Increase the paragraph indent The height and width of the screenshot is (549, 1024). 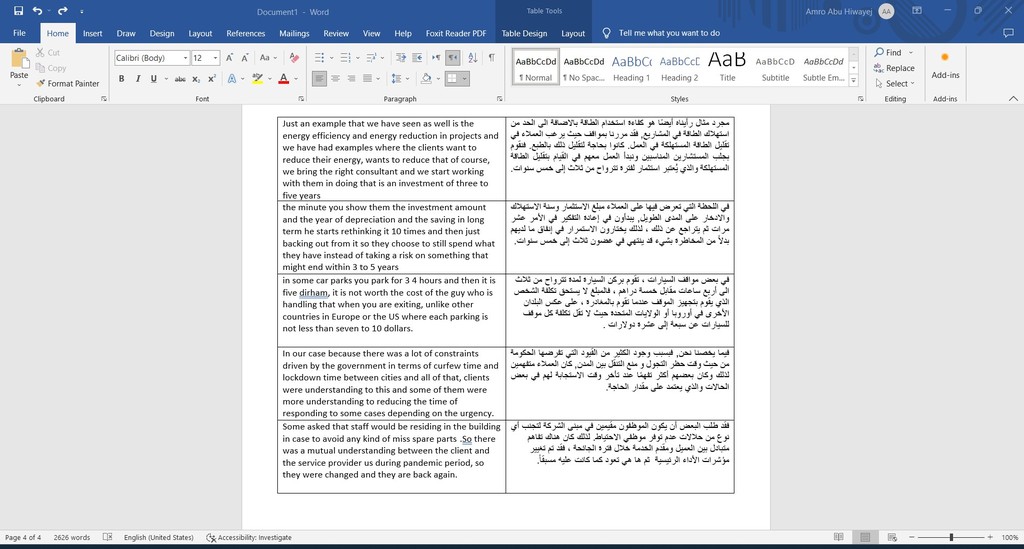point(417,58)
